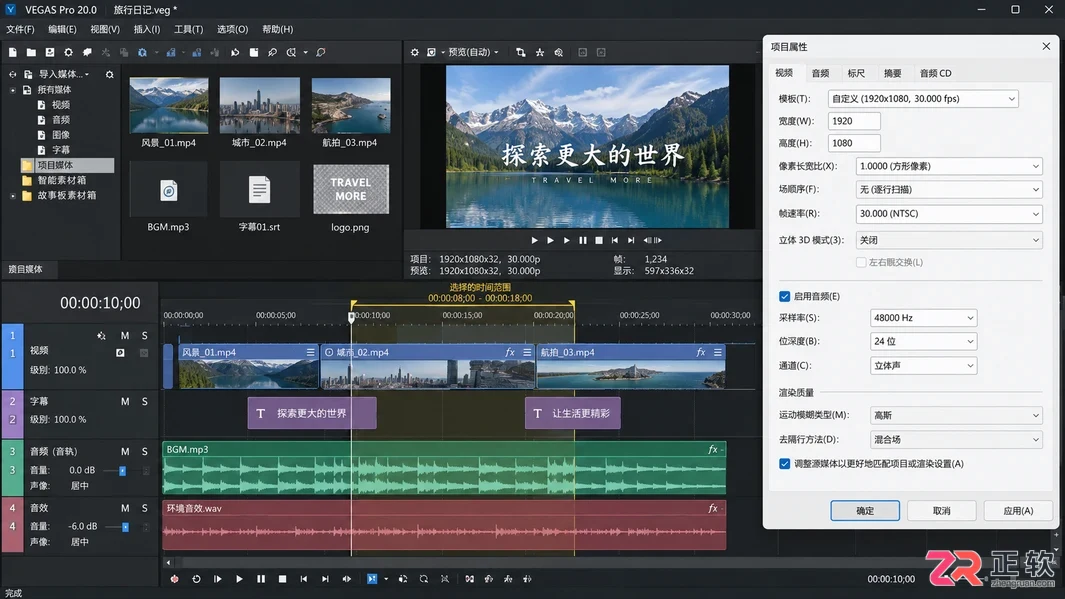Pause in the preview window transport controls

(x=583, y=240)
